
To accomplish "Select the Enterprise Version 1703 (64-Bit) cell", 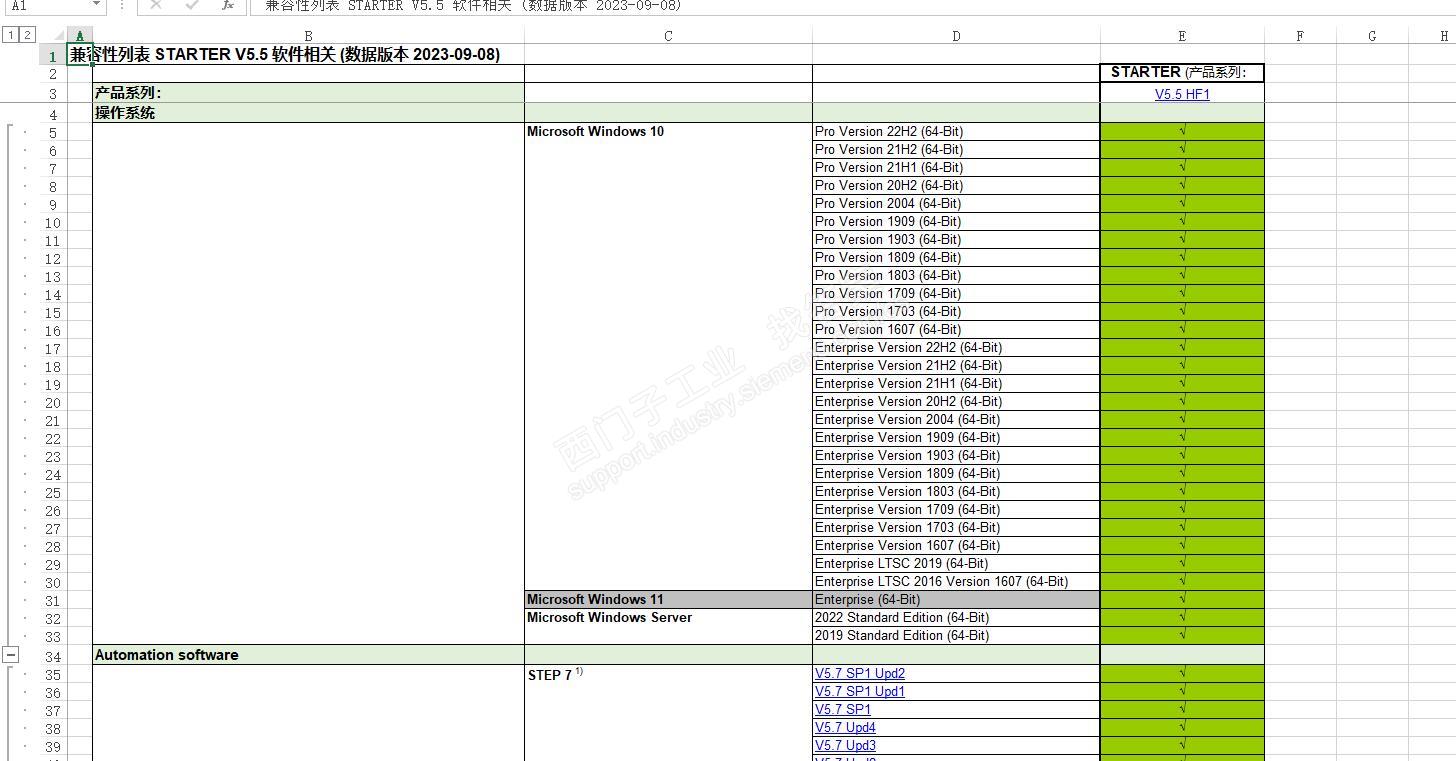I will 956,527.
